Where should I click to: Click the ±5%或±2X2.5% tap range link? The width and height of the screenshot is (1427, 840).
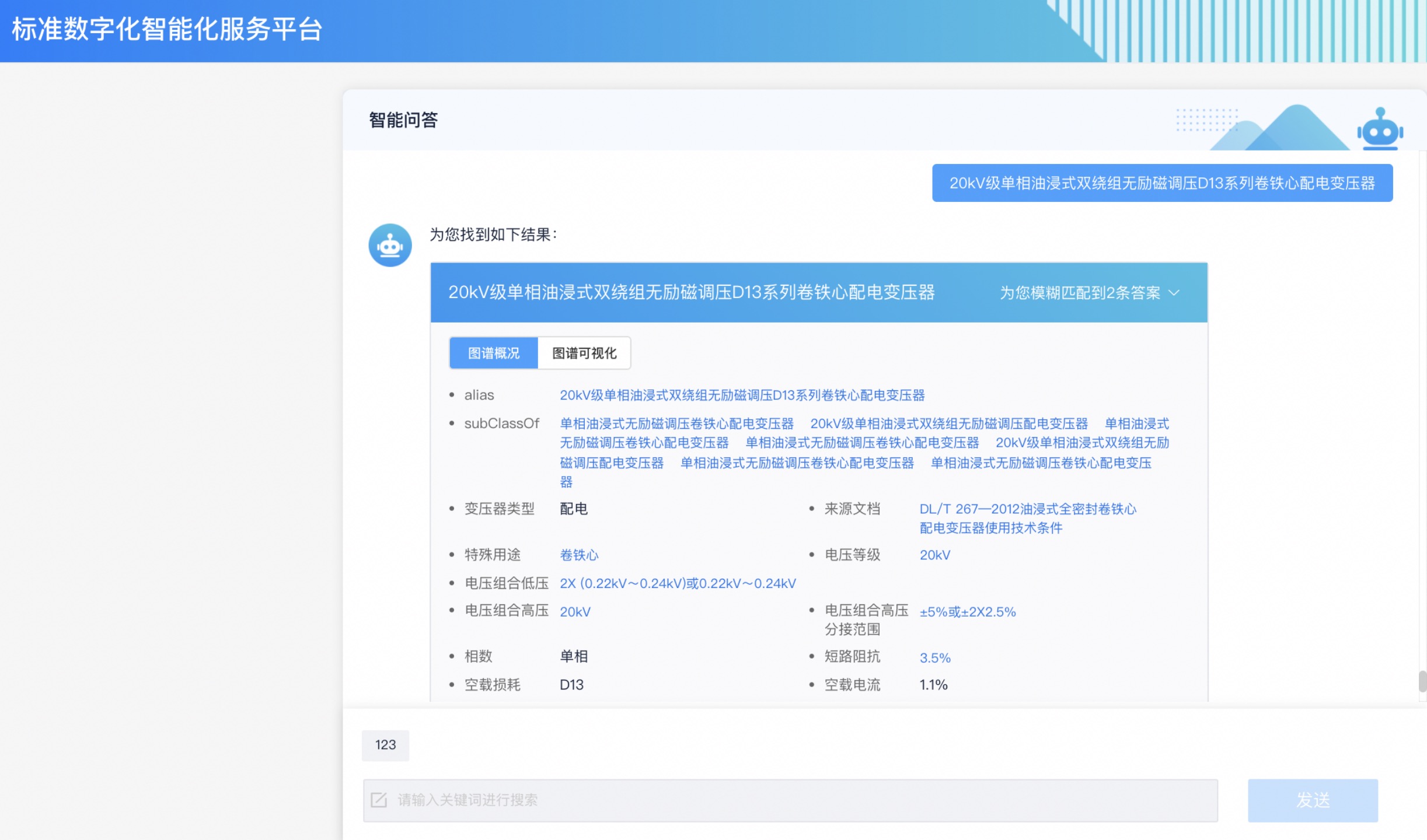(967, 612)
